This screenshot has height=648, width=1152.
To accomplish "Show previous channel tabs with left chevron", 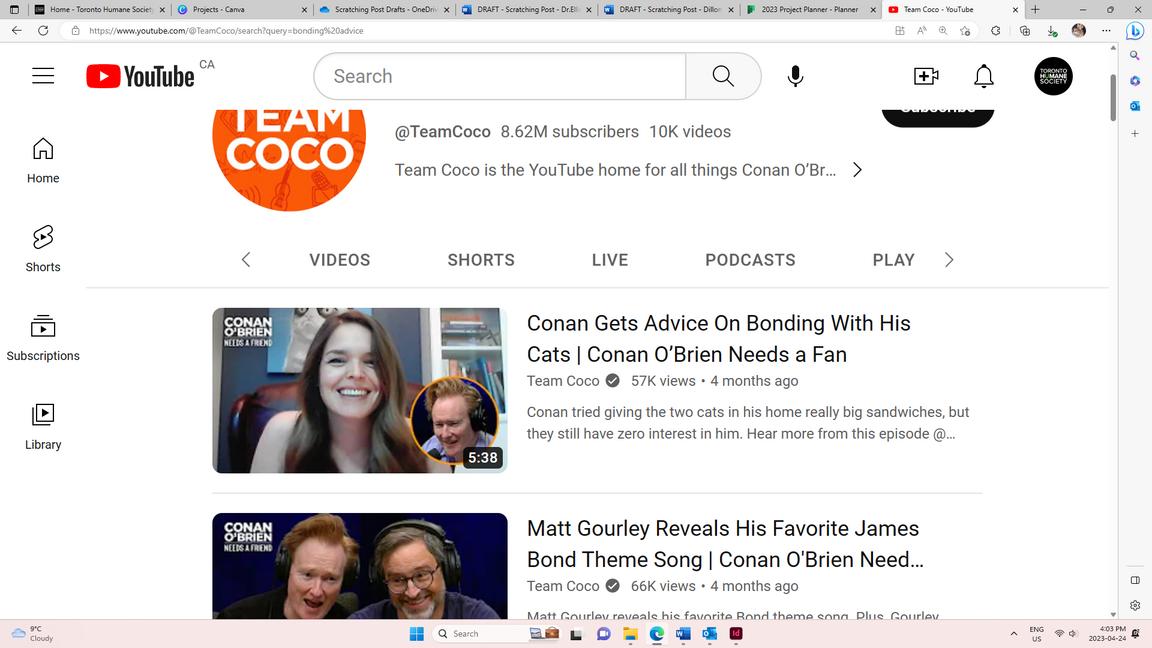I will [246, 259].
